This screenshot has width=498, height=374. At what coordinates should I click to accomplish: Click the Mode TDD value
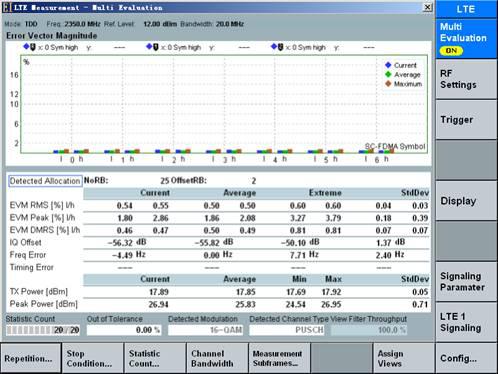pos(31,24)
